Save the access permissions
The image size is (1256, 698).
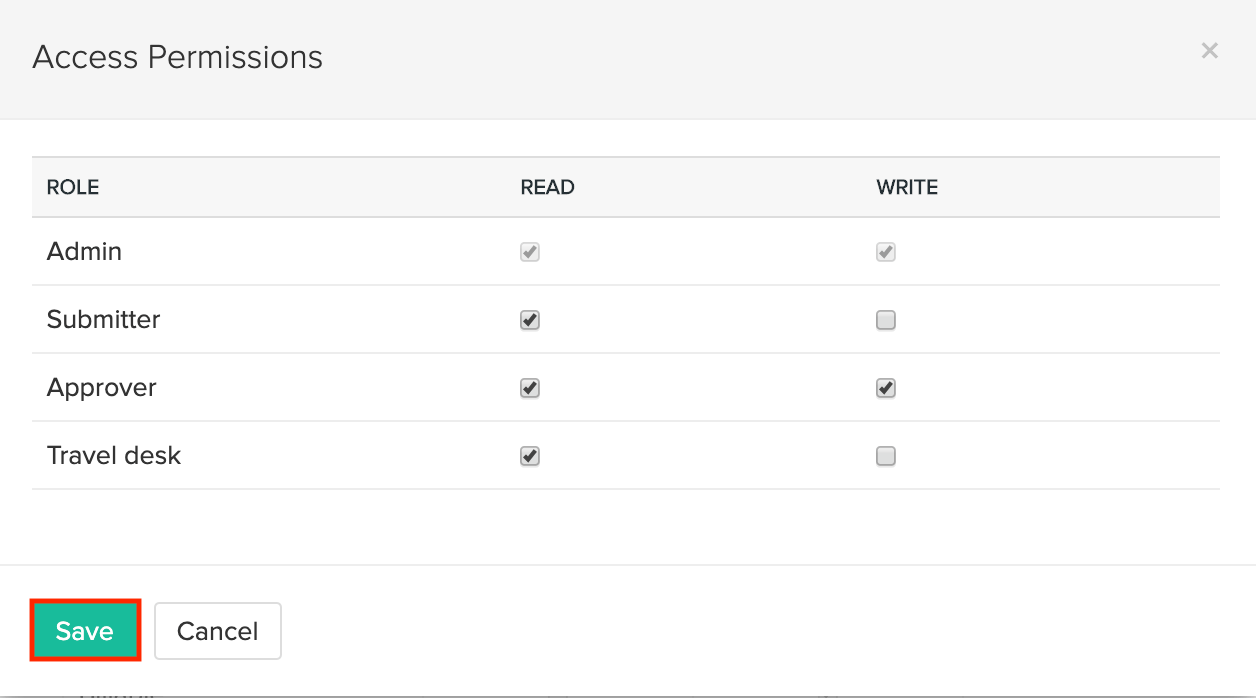pyautogui.click(x=85, y=631)
